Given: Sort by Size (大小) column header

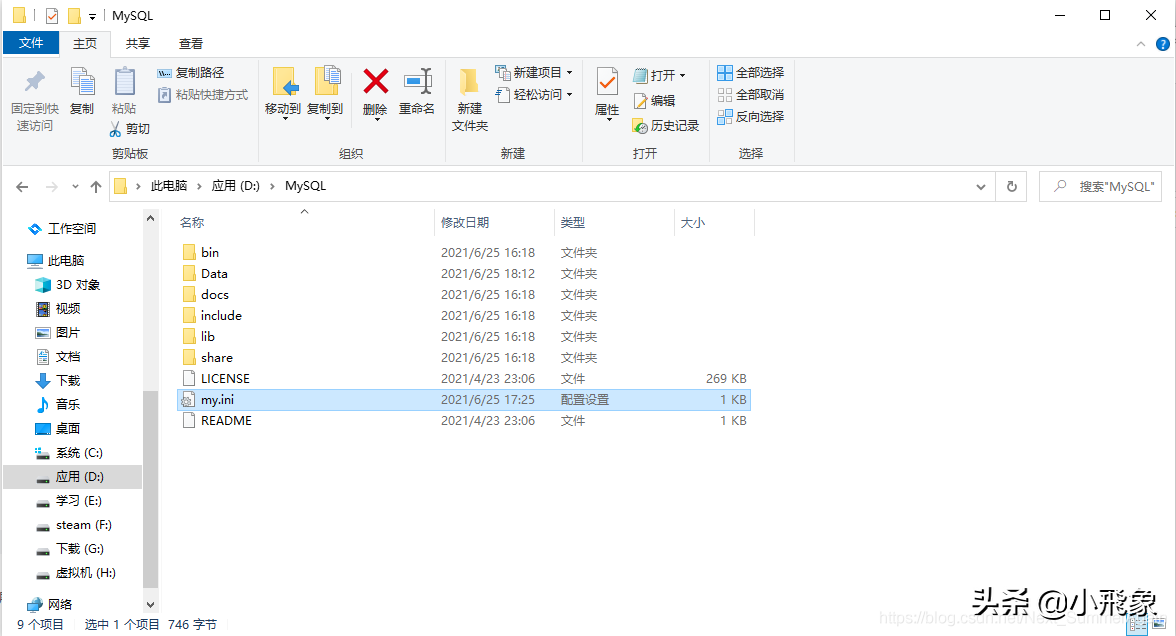Looking at the screenshot, I should [x=692, y=223].
